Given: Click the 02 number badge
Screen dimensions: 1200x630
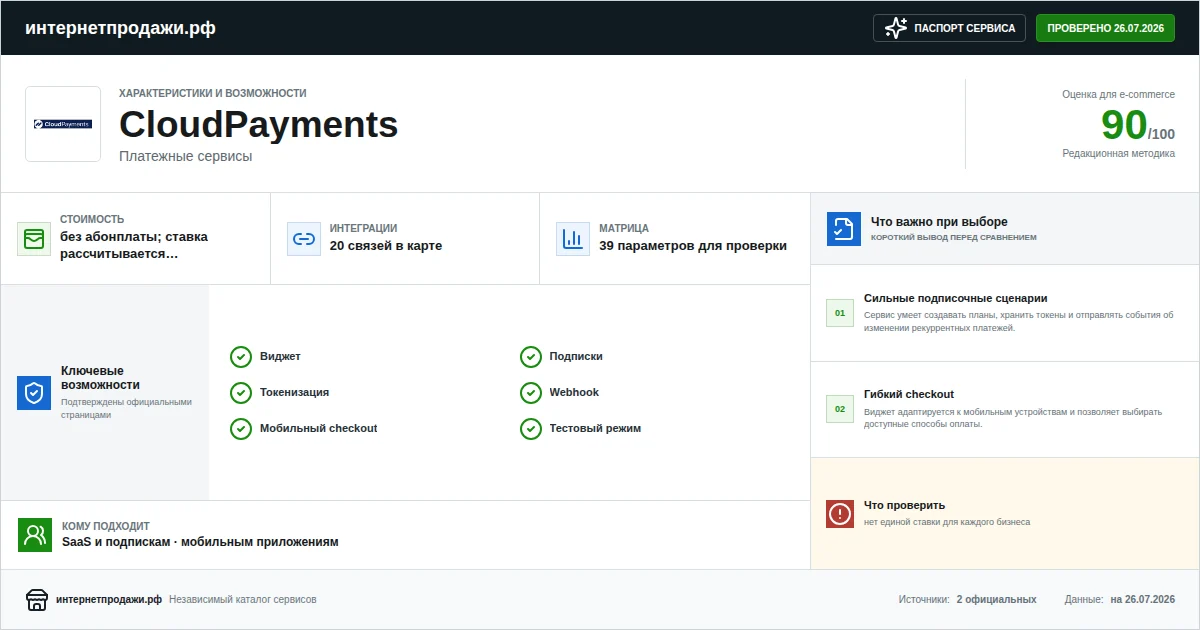Looking at the screenshot, I should click(840, 409).
